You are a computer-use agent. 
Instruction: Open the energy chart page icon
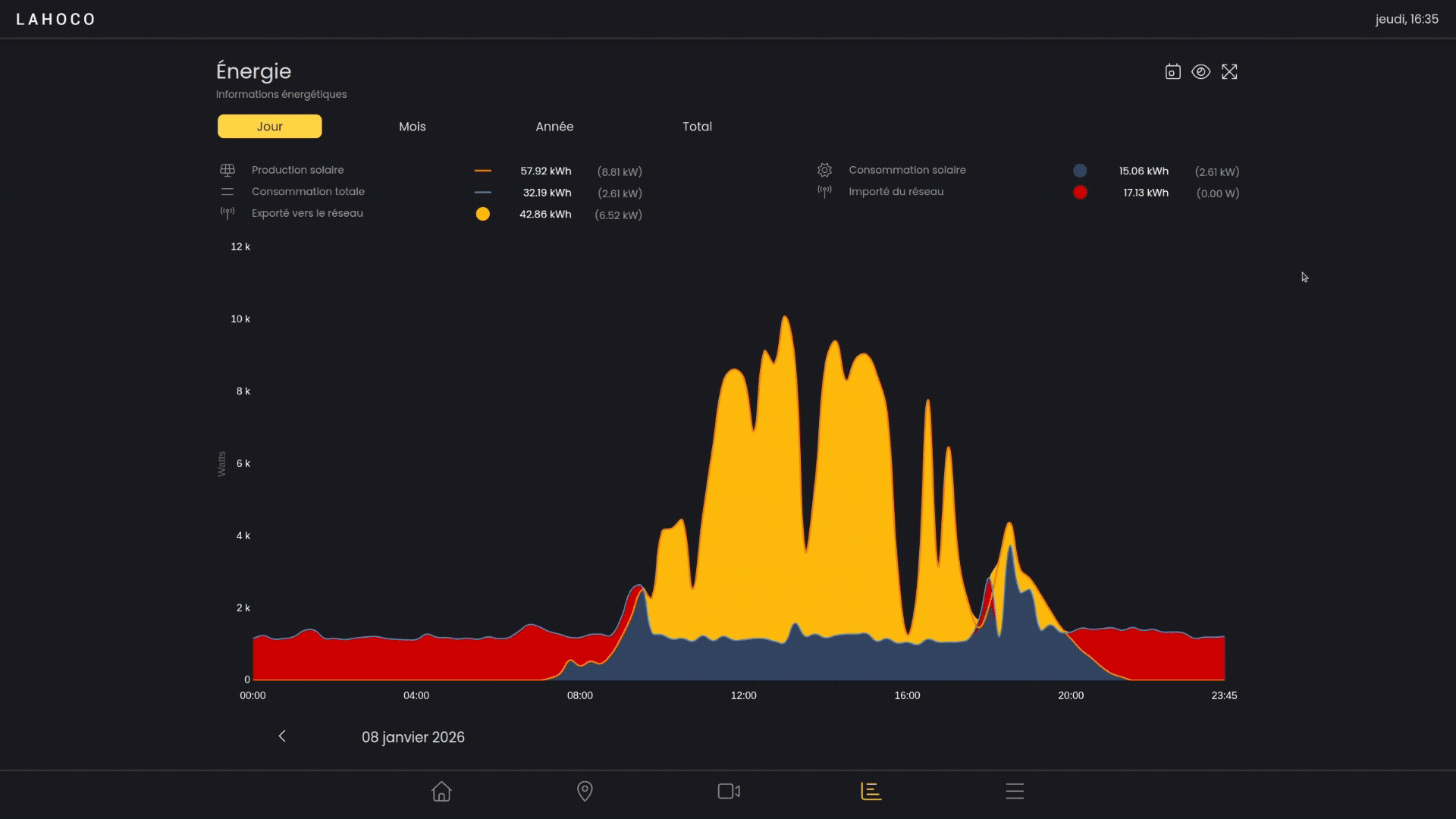(x=871, y=791)
